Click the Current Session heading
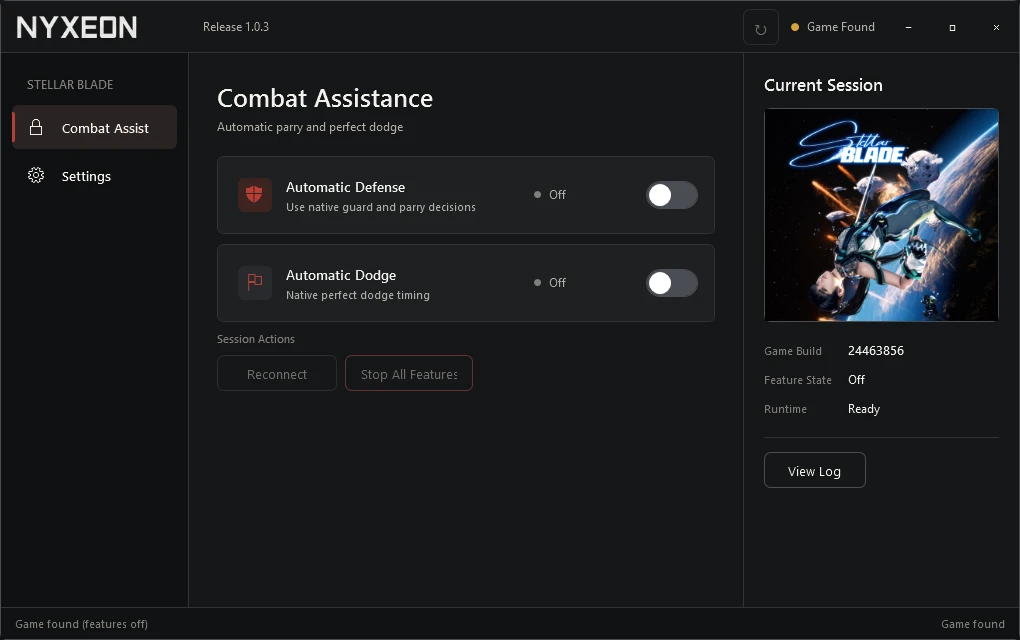 point(823,85)
